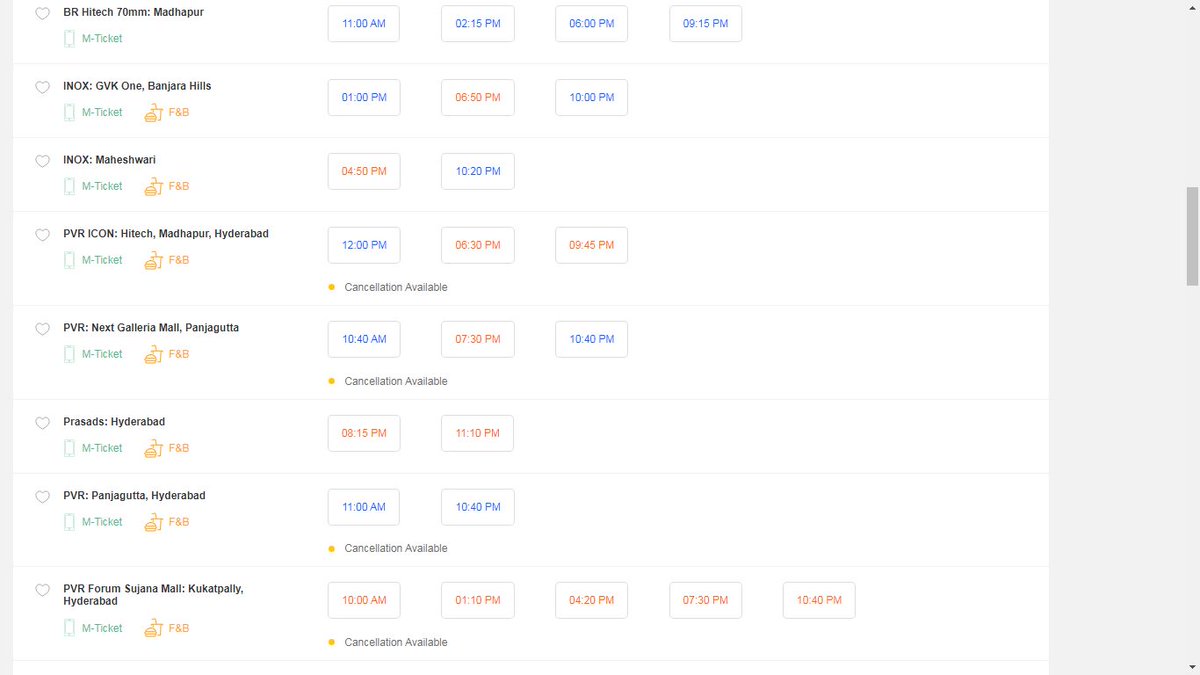Favorite the BR Hitech 70mm Madhapur theater
Screen dimensions: 1200x675
pyautogui.click(x=42, y=14)
